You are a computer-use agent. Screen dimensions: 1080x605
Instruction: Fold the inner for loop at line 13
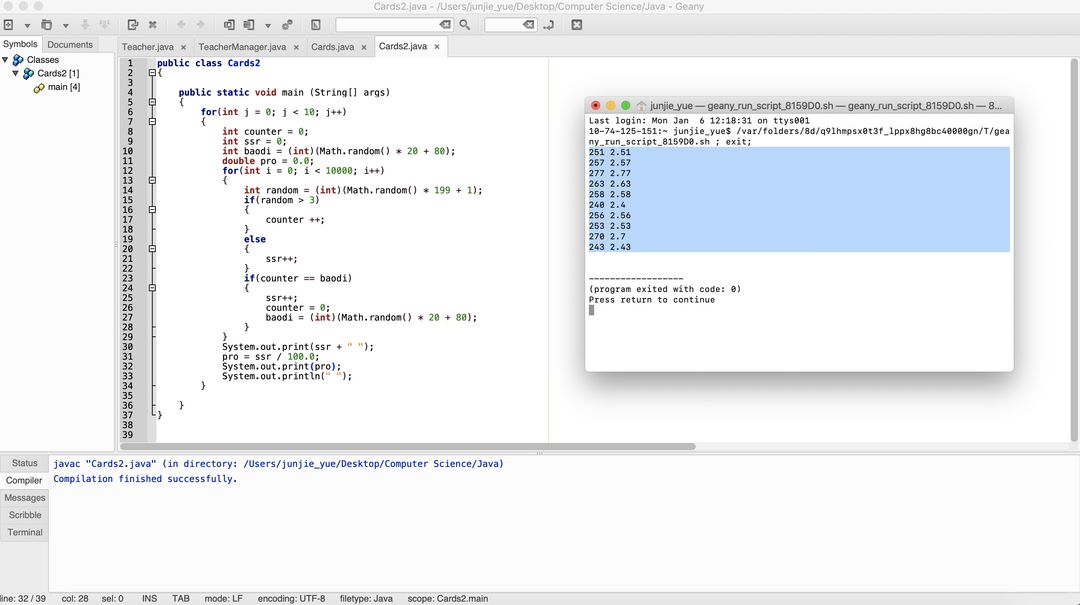pyautogui.click(x=152, y=181)
